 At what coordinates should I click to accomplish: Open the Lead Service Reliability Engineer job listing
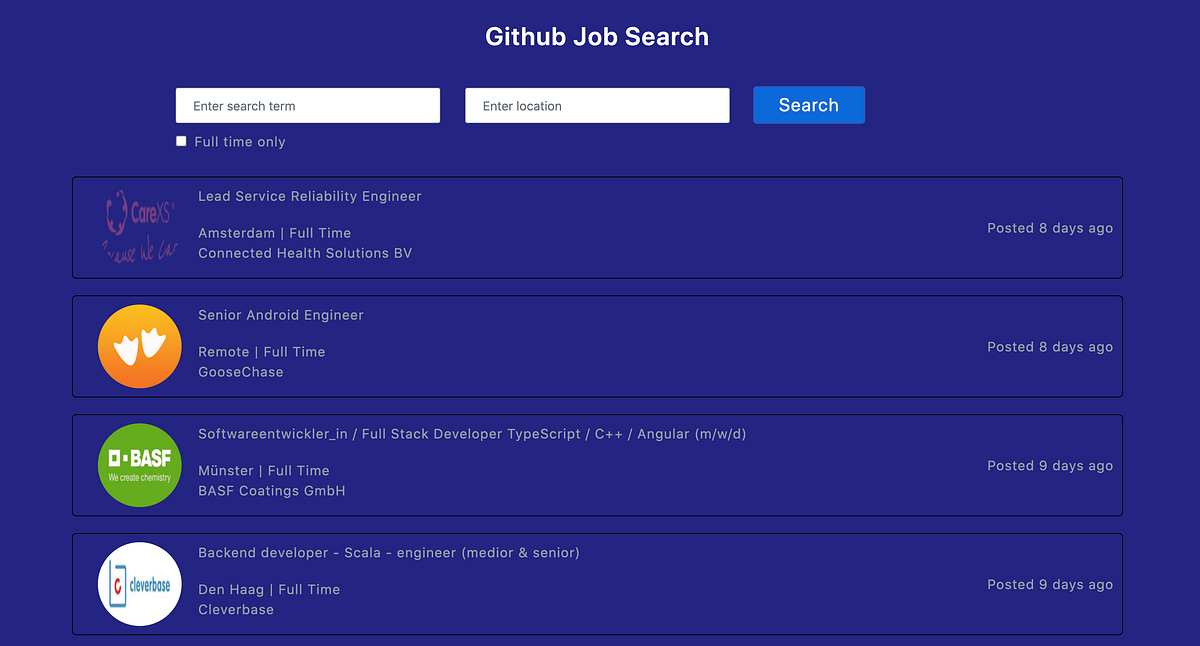(309, 196)
